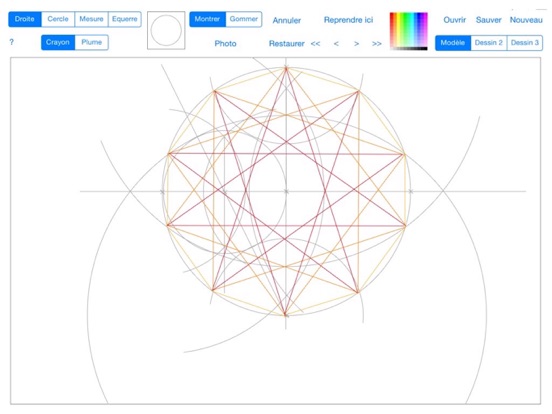Advance one step with >

click(357, 44)
